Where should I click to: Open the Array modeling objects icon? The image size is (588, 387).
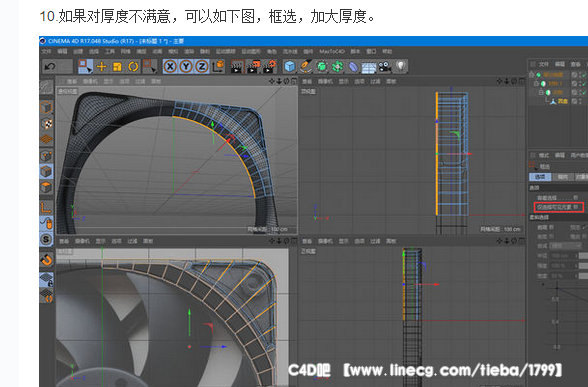[338, 67]
